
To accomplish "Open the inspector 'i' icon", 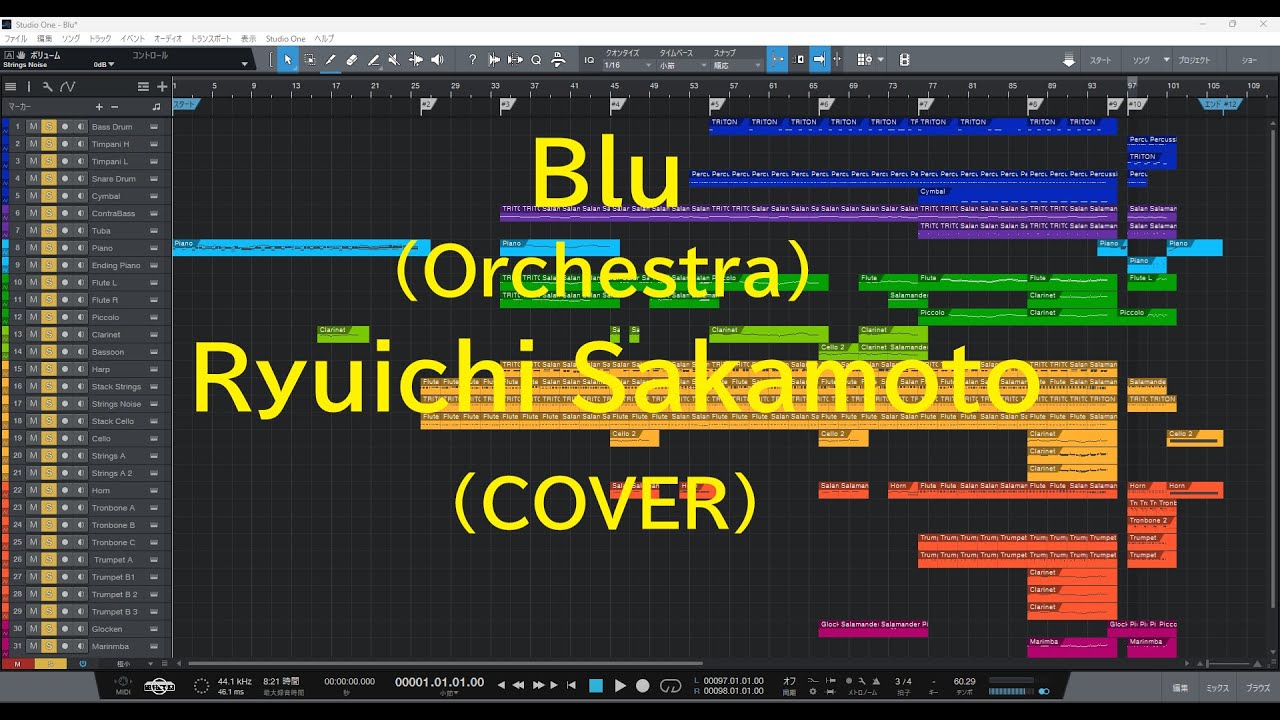I will [29, 87].
